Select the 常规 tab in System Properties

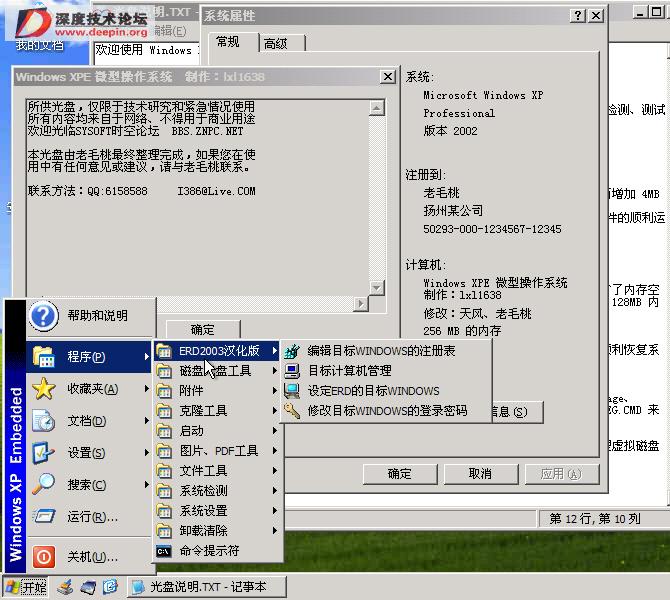coord(233,42)
